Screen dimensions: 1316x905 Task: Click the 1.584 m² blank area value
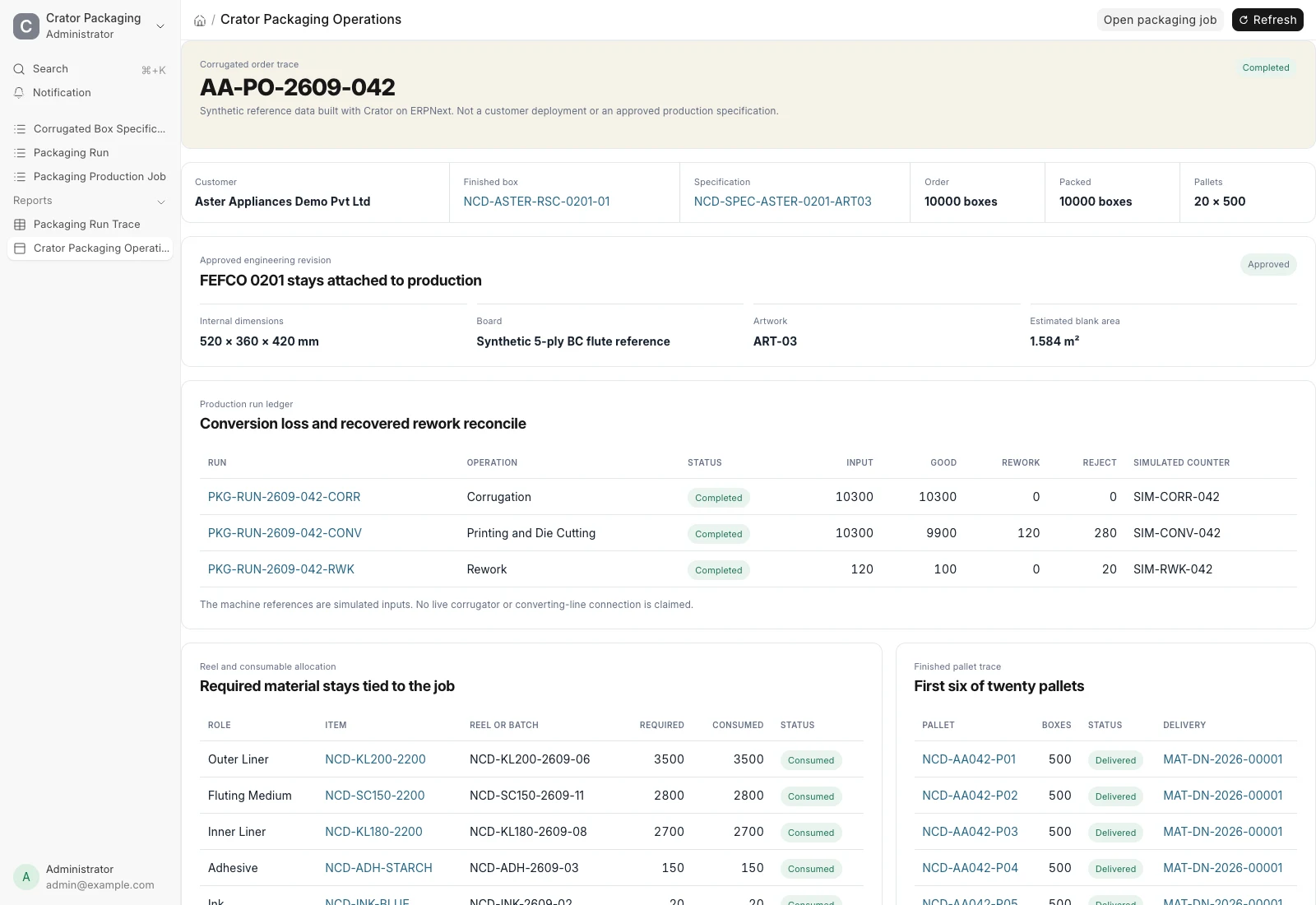(1054, 341)
